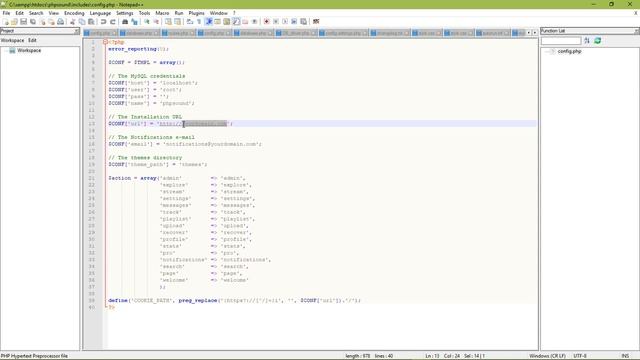
Task: Open the Search menu
Action: coord(36,13)
